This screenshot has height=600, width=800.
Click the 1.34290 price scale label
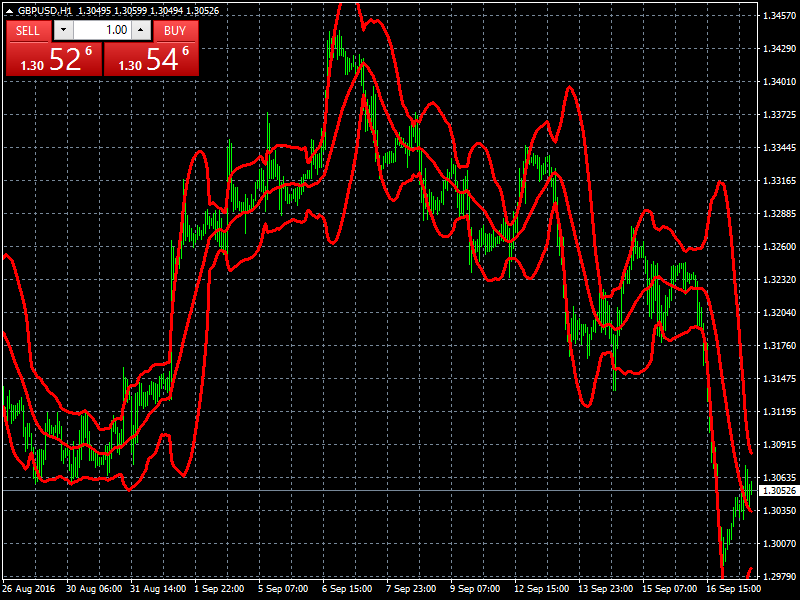coord(779,48)
